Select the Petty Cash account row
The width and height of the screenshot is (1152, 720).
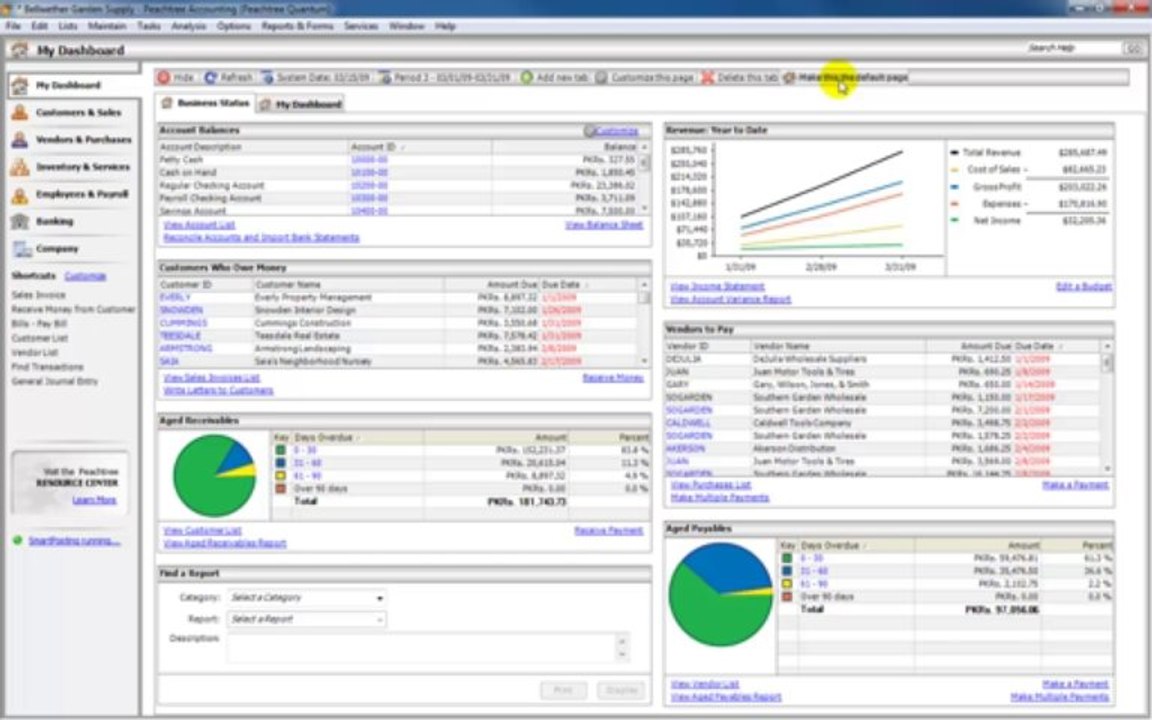[398, 159]
